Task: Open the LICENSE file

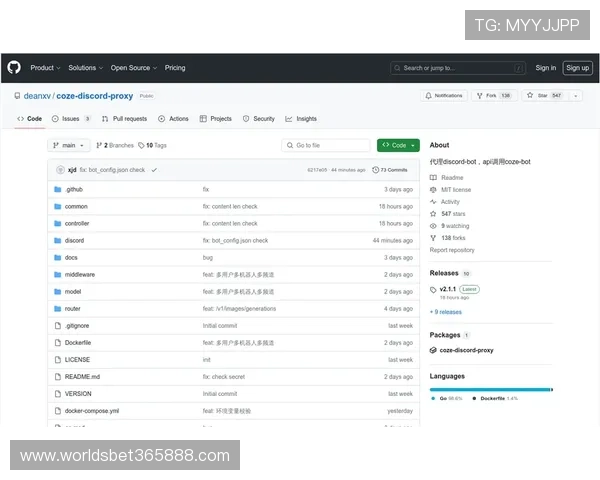Action: click(77, 360)
